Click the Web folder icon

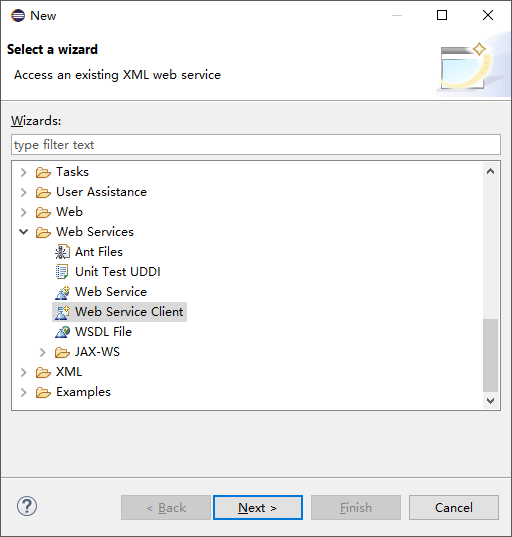[x=43, y=212]
